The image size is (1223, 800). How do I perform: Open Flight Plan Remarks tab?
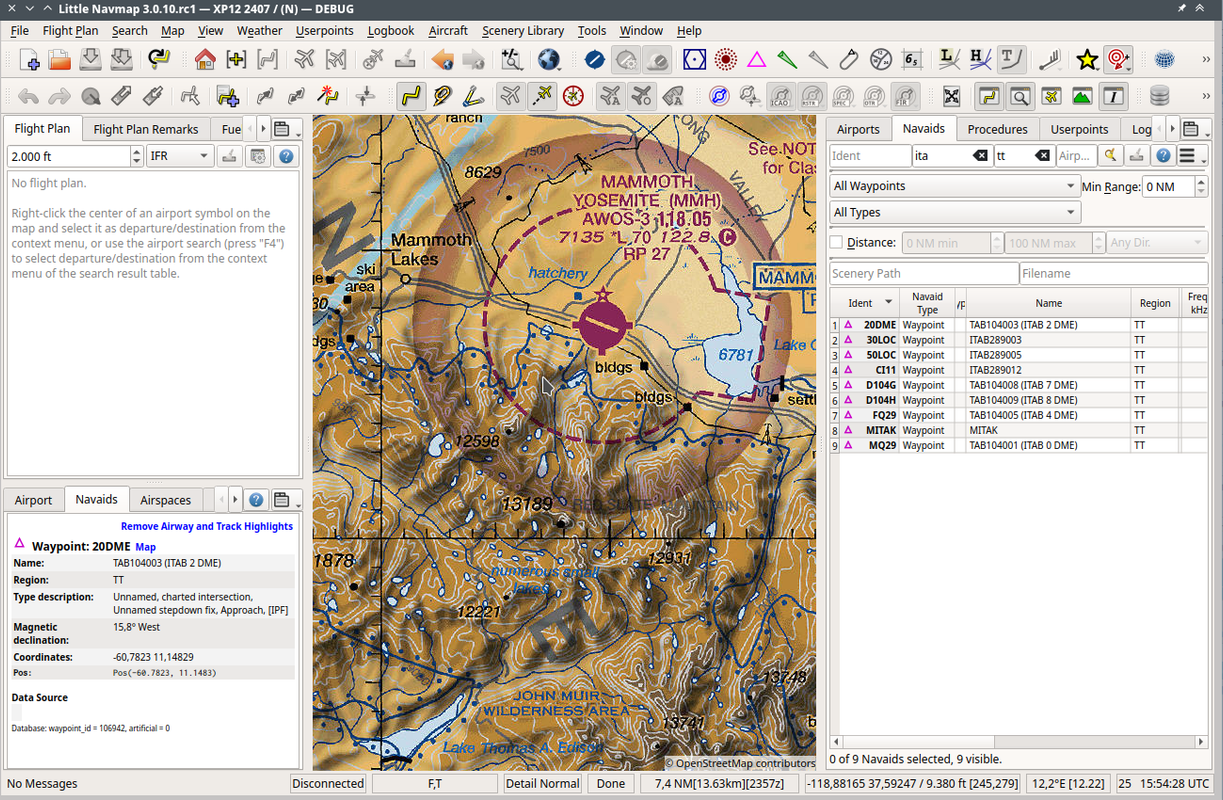pos(146,129)
